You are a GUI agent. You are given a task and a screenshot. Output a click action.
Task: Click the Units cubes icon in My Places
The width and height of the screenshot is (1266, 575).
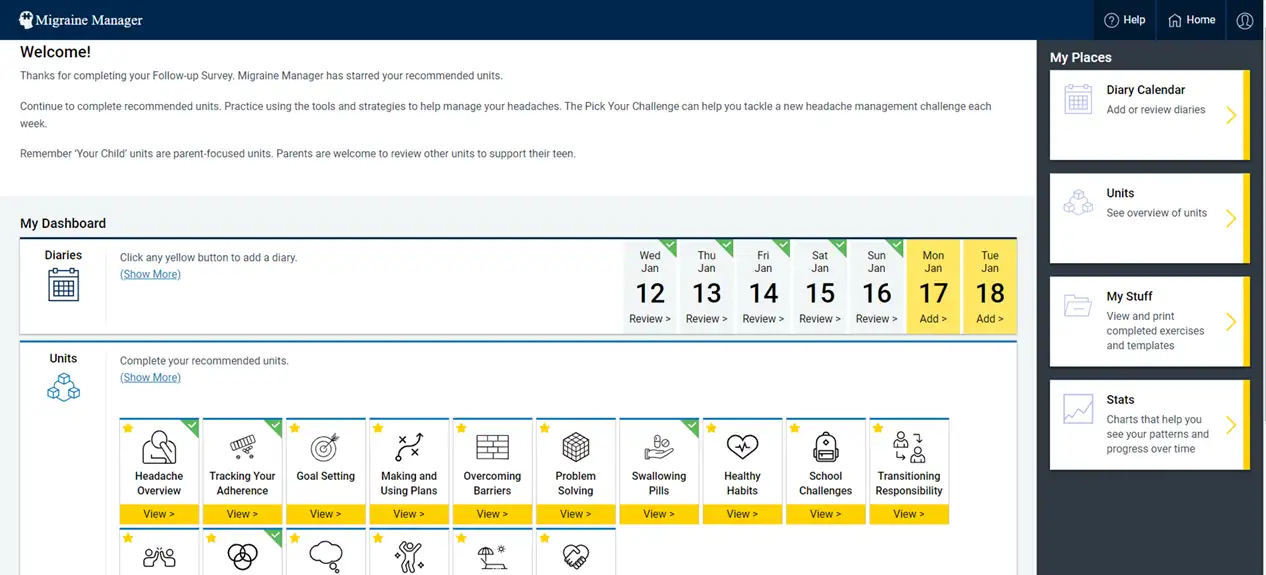pyautogui.click(x=1078, y=202)
